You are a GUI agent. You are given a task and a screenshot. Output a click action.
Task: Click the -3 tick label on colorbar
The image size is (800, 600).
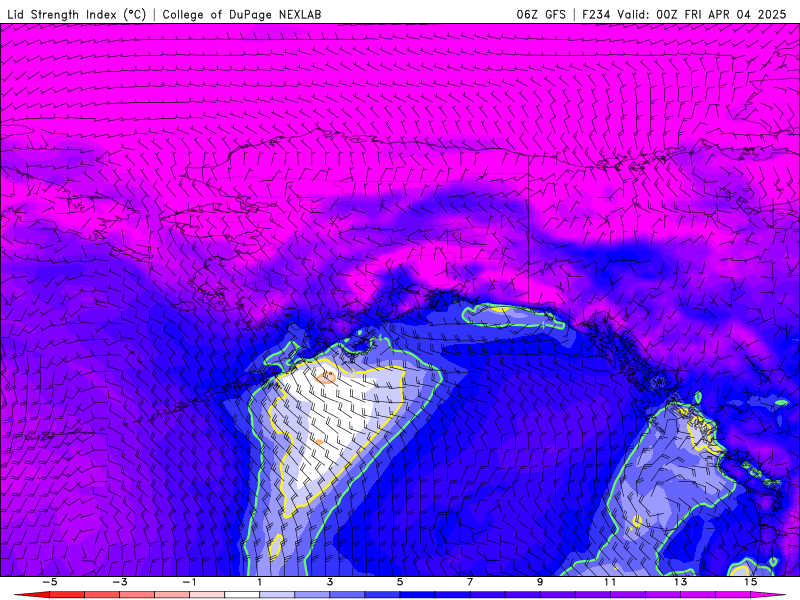(119, 582)
